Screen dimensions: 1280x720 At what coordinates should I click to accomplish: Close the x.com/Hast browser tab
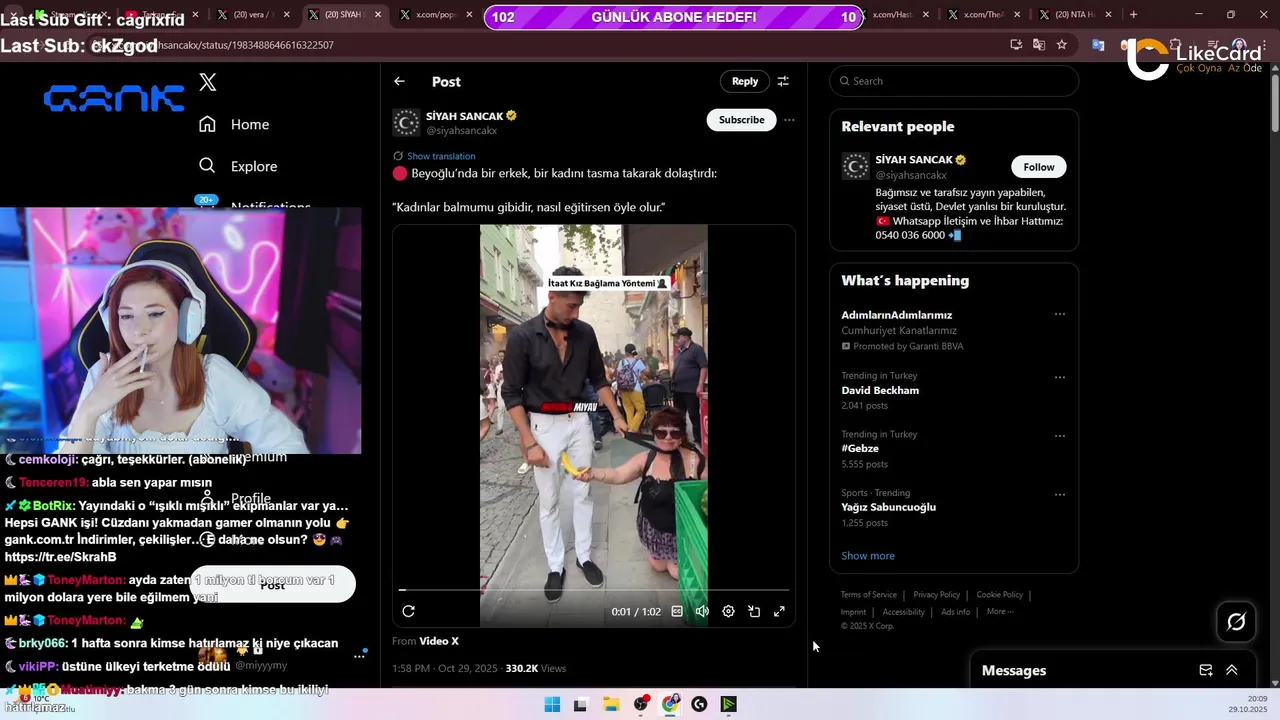click(x=926, y=15)
